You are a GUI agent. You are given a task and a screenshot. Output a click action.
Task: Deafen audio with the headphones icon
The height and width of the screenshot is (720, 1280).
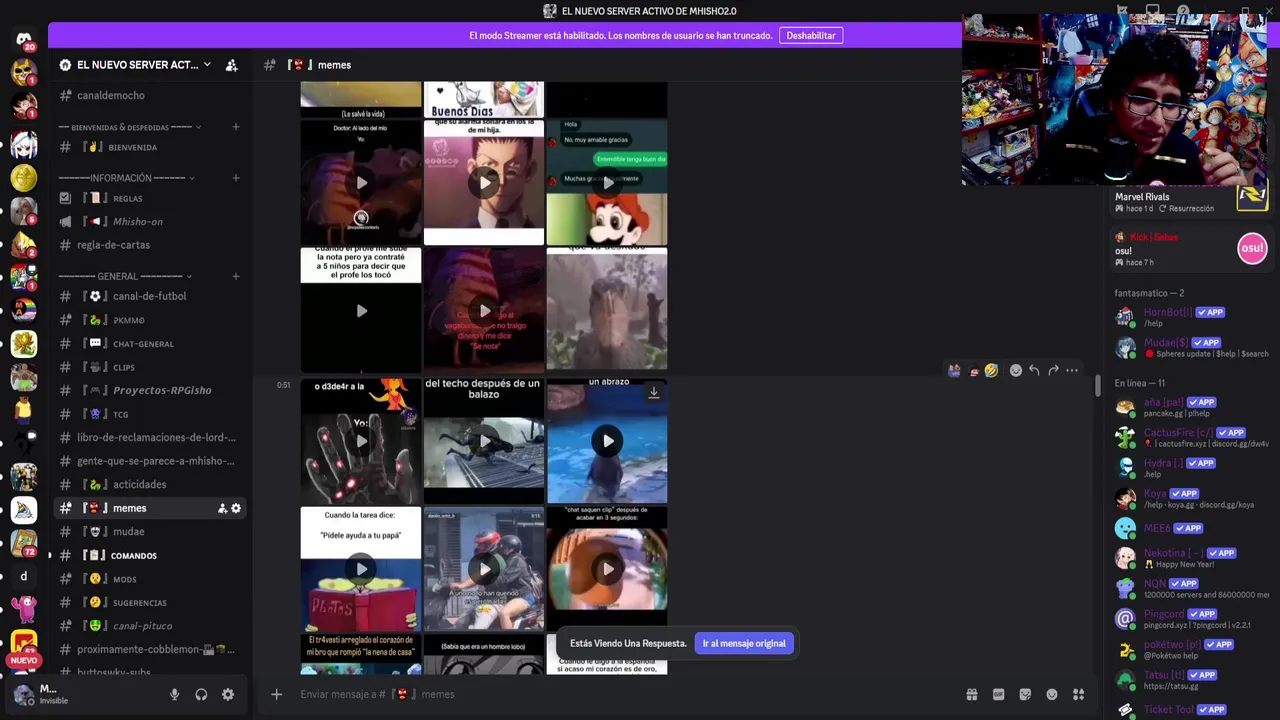(x=201, y=694)
